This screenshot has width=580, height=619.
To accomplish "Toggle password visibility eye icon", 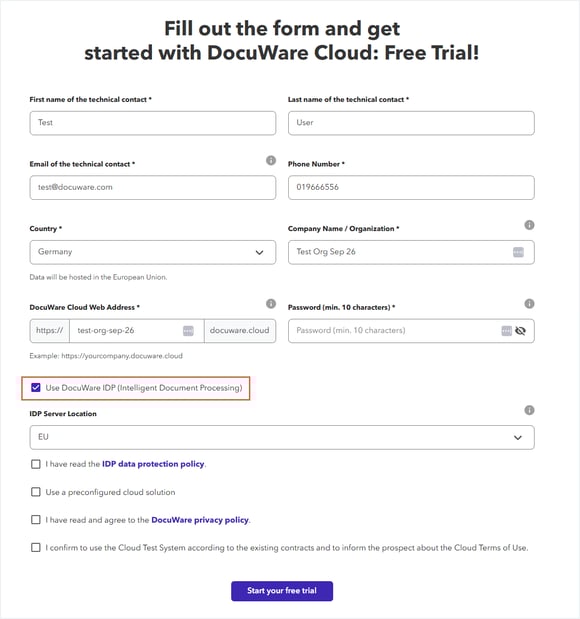I will pos(520,331).
